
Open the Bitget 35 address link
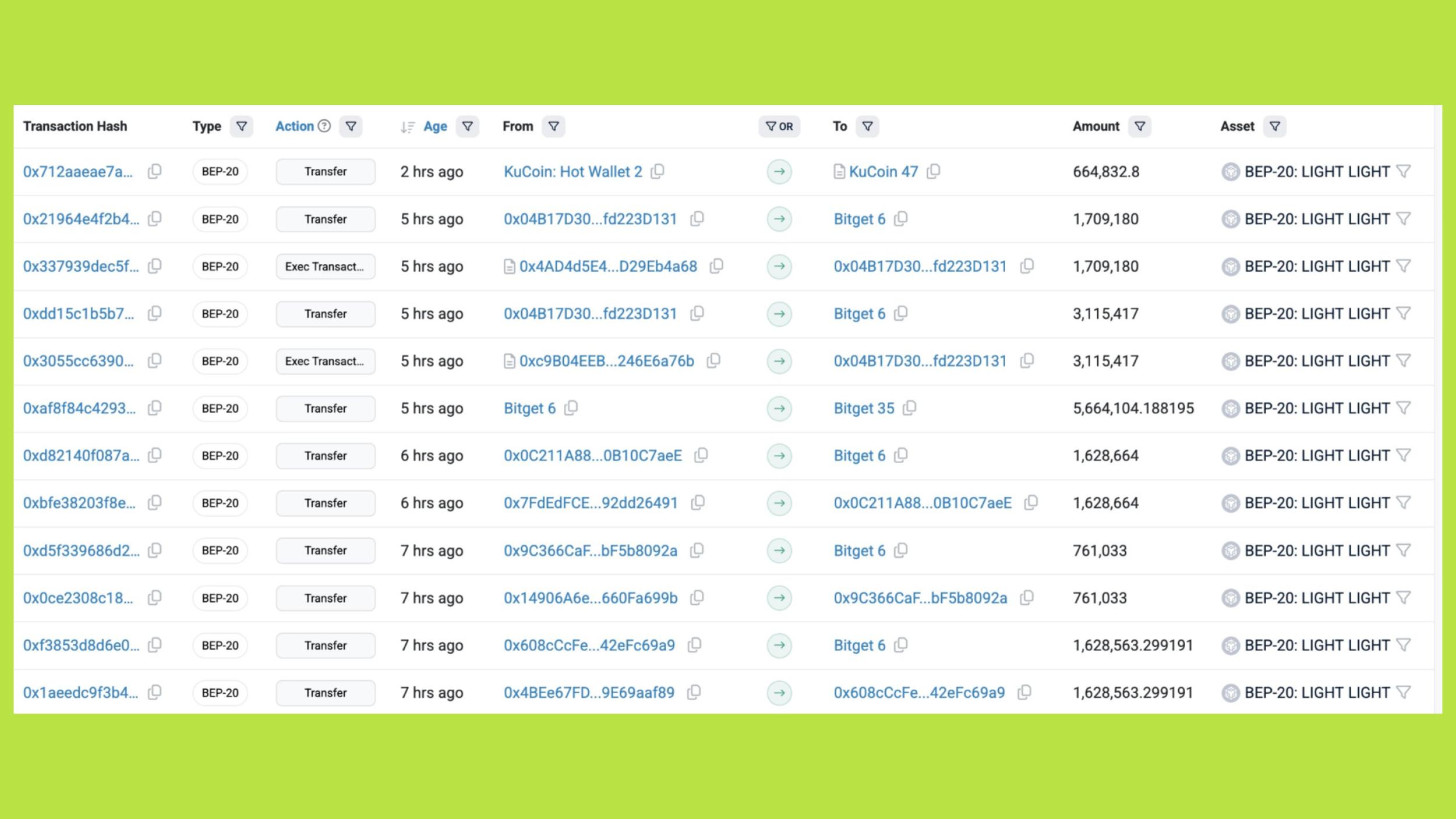click(864, 408)
